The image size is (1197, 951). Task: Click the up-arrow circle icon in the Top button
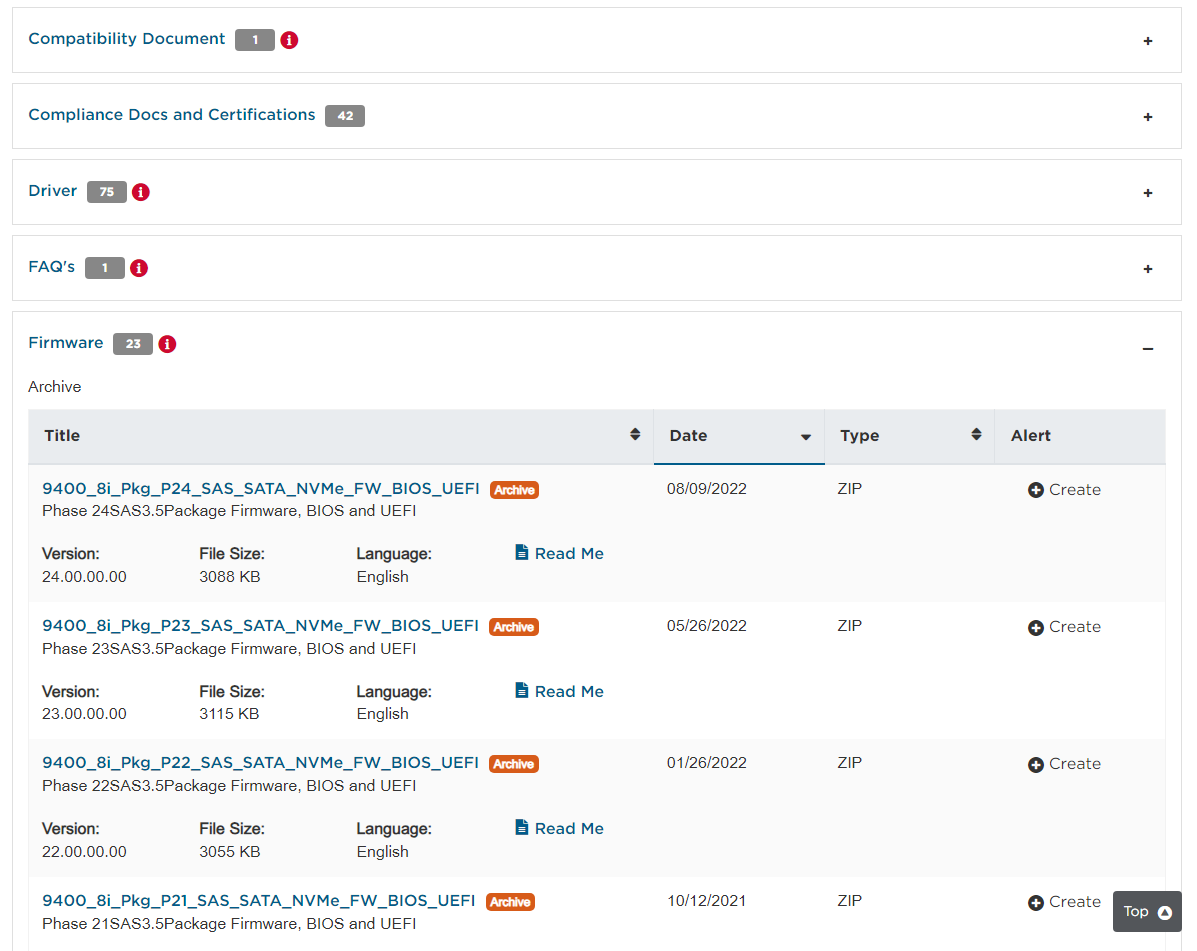click(1165, 912)
